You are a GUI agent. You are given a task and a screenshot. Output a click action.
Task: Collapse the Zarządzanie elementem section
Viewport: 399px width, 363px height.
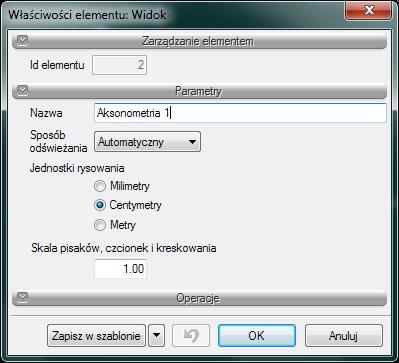pos(23,41)
